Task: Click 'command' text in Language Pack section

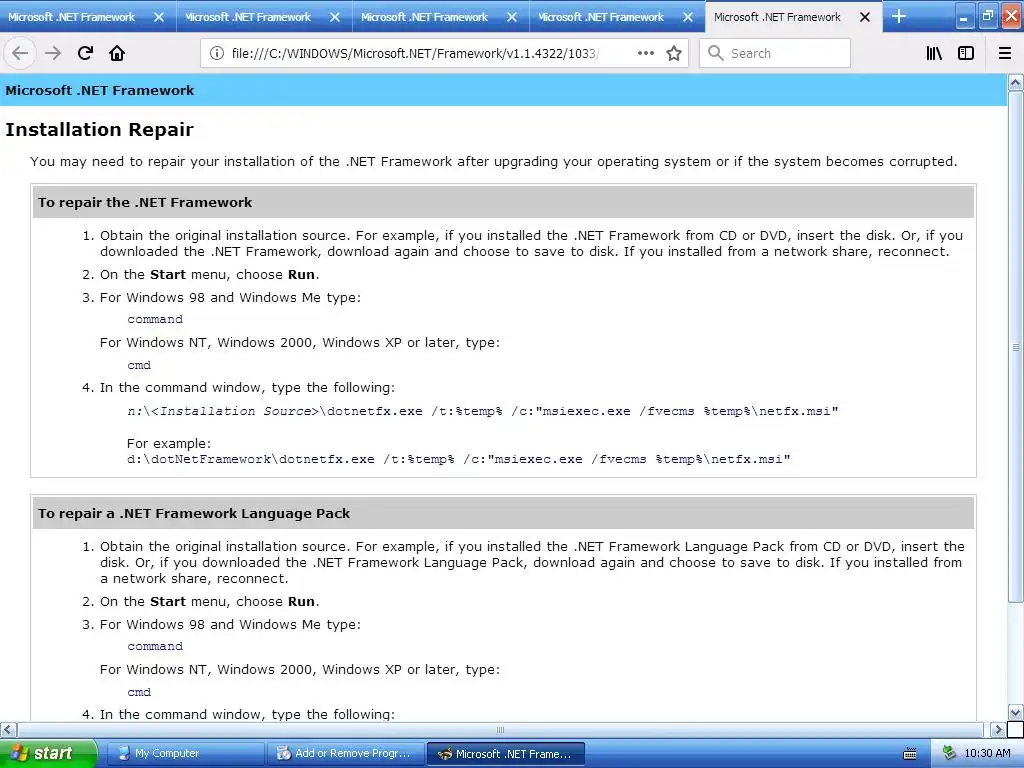Action: coord(155,646)
